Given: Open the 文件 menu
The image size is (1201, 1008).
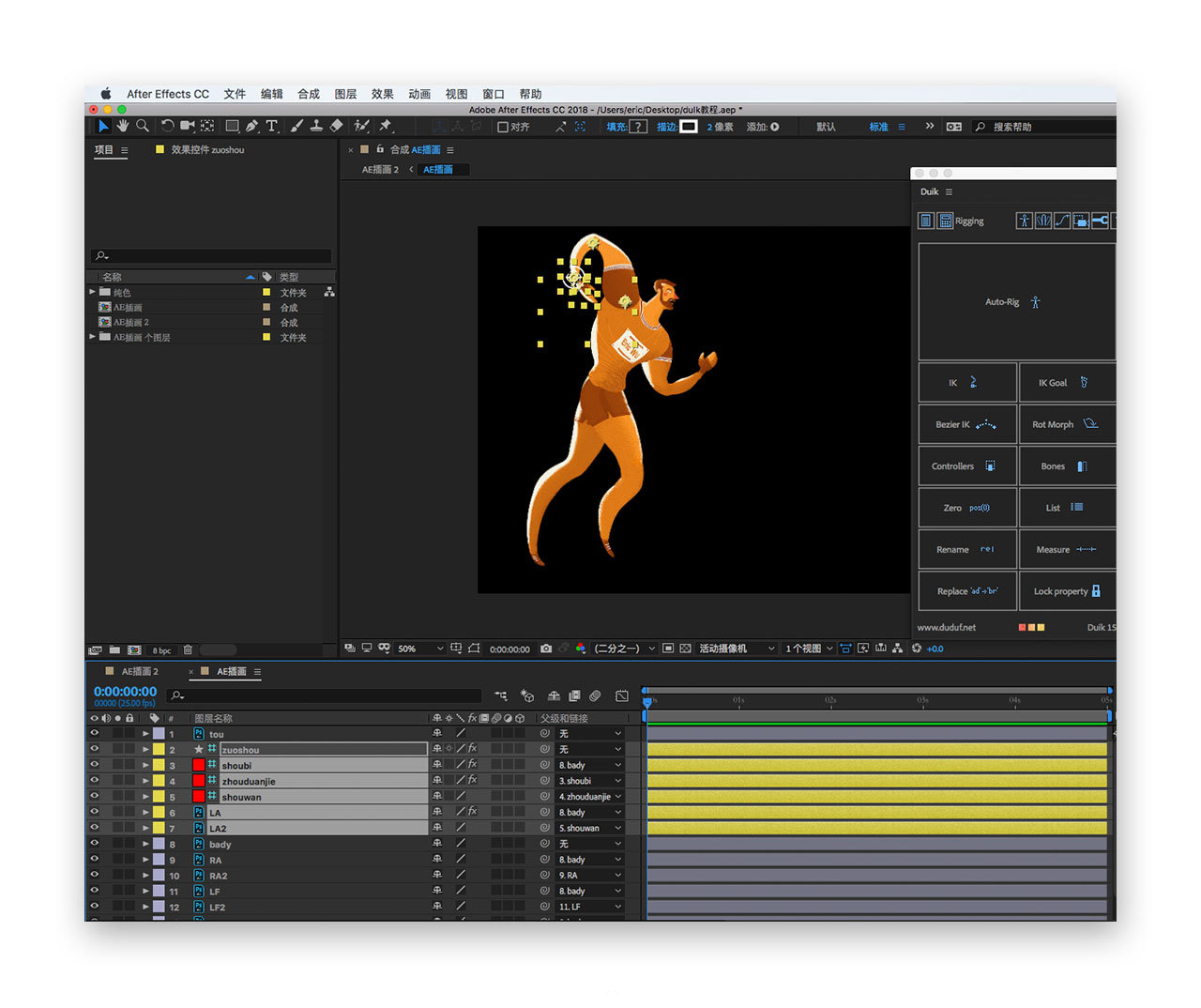Looking at the screenshot, I should tap(235, 94).
